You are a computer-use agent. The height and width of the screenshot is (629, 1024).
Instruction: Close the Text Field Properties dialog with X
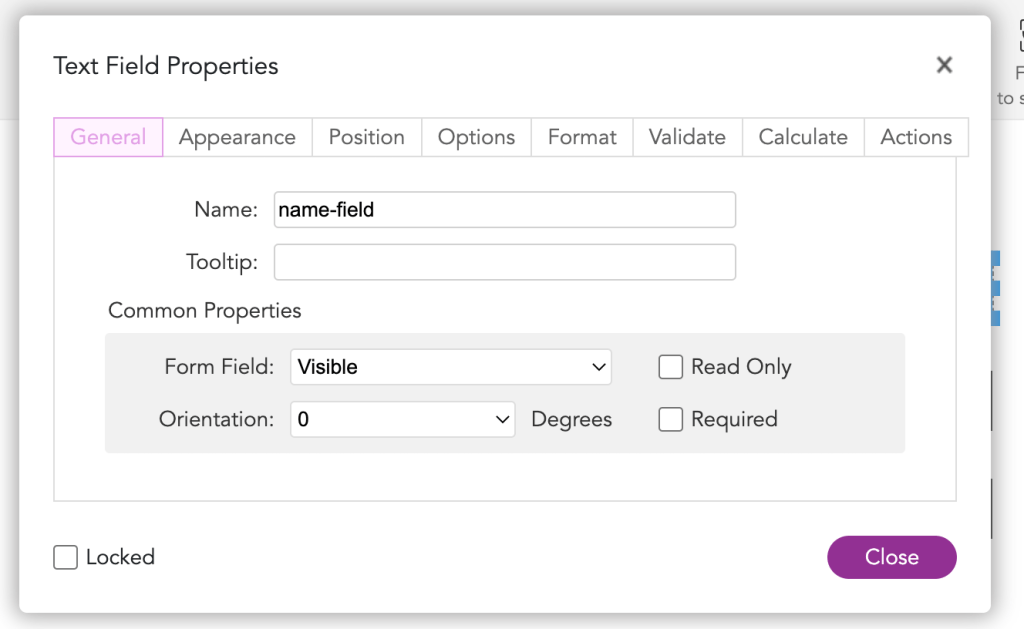[x=944, y=65]
